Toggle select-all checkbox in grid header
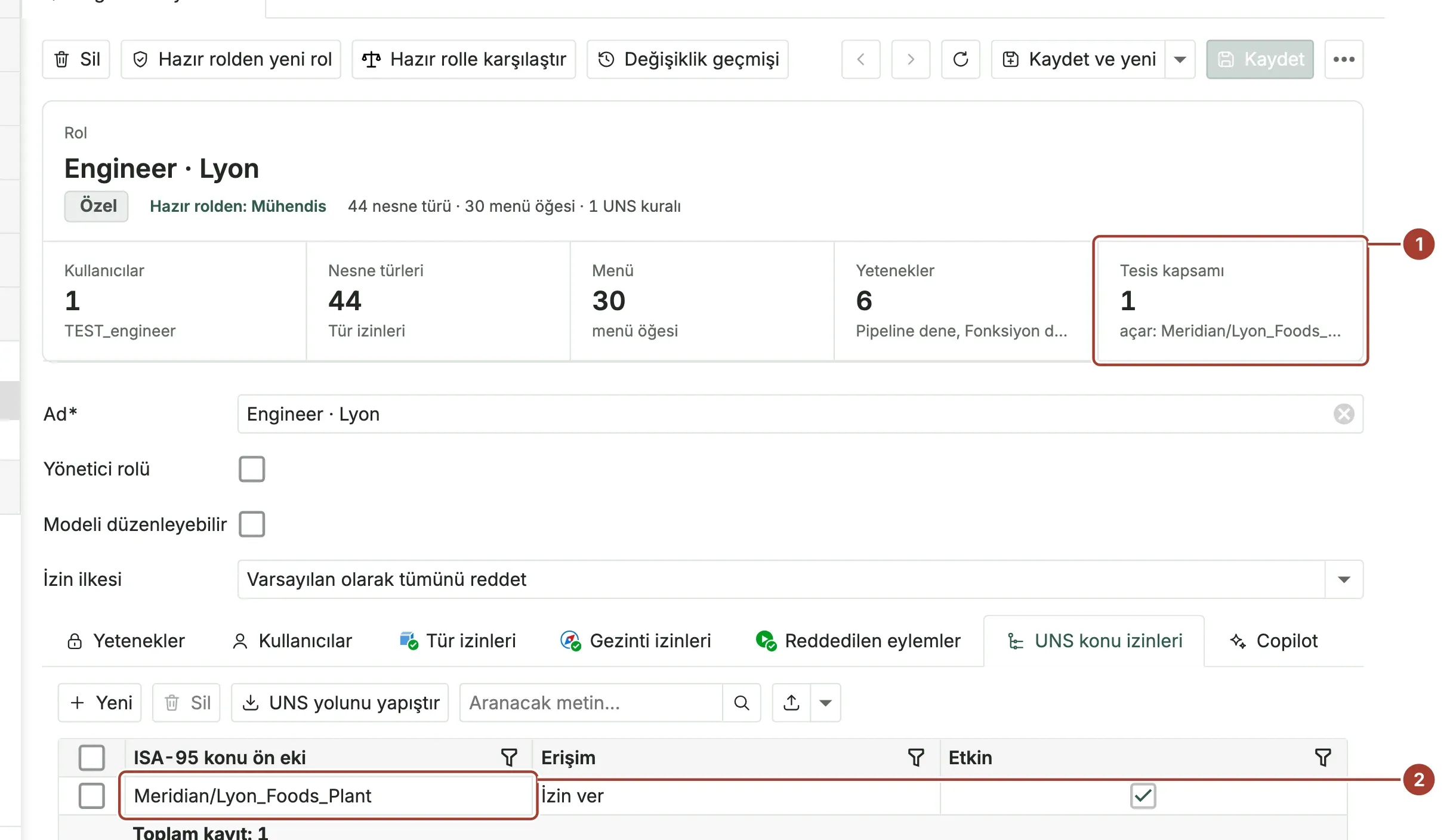The image size is (1453, 840). pyautogui.click(x=92, y=758)
